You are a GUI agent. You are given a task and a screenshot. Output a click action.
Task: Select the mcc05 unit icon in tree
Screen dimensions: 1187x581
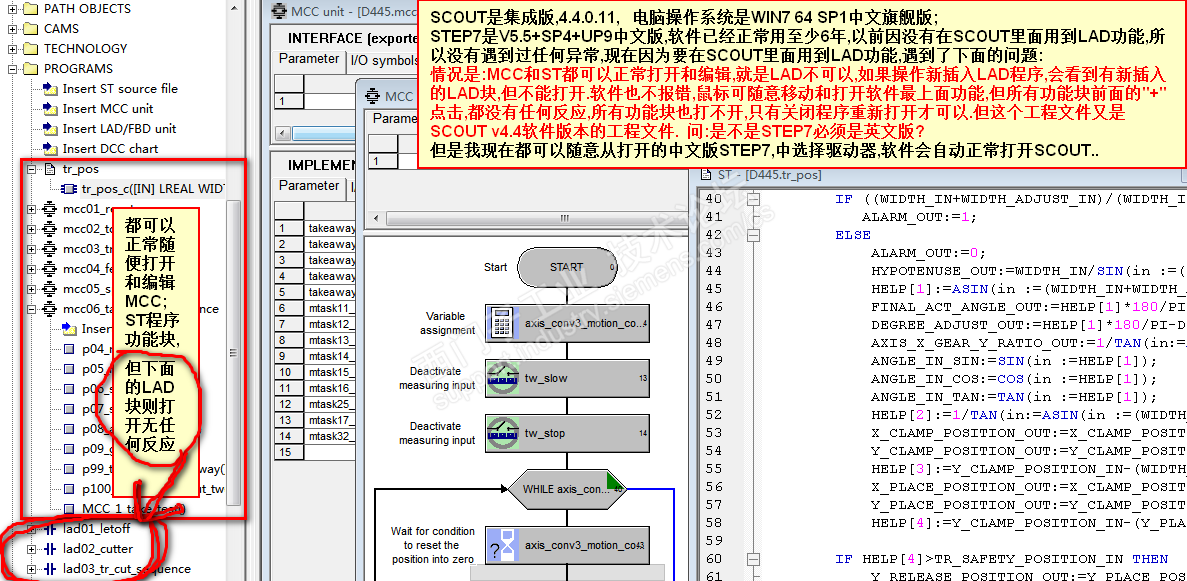pos(51,289)
